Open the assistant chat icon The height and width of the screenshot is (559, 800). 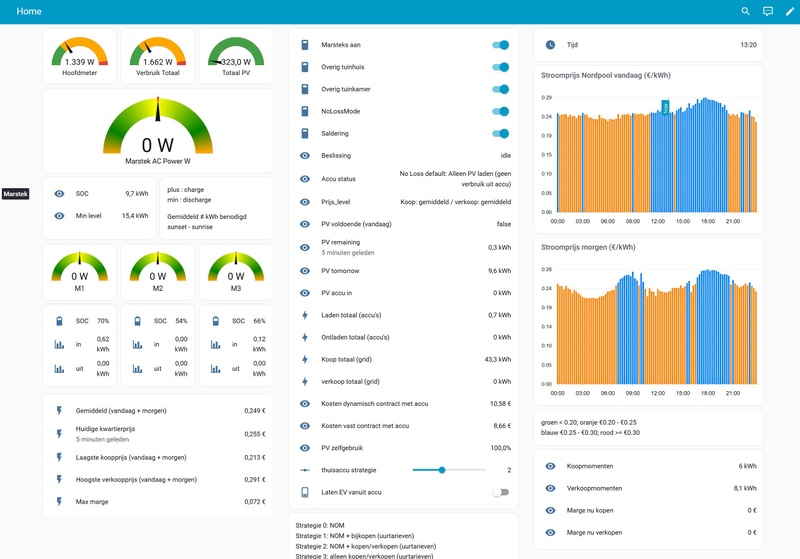point(768,11)
